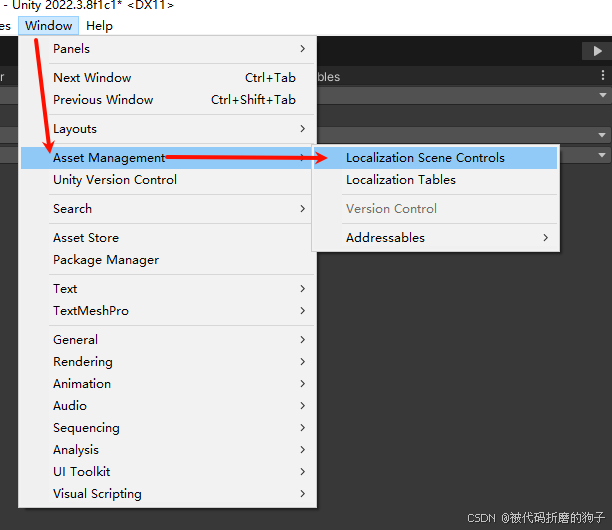Expand the UI Toolkit submenu

168,471
